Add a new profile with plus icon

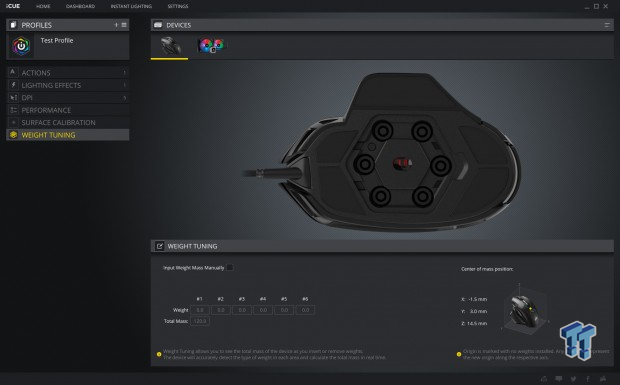[116, 25]
